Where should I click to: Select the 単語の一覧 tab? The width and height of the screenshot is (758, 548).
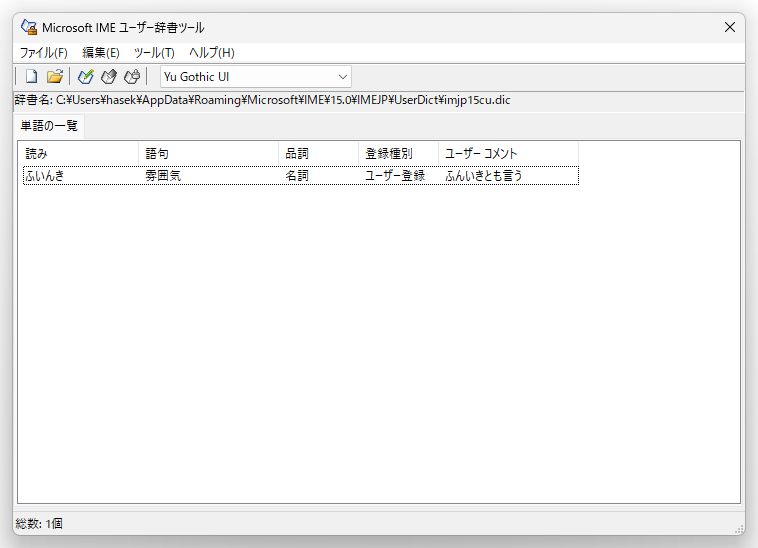49,126
